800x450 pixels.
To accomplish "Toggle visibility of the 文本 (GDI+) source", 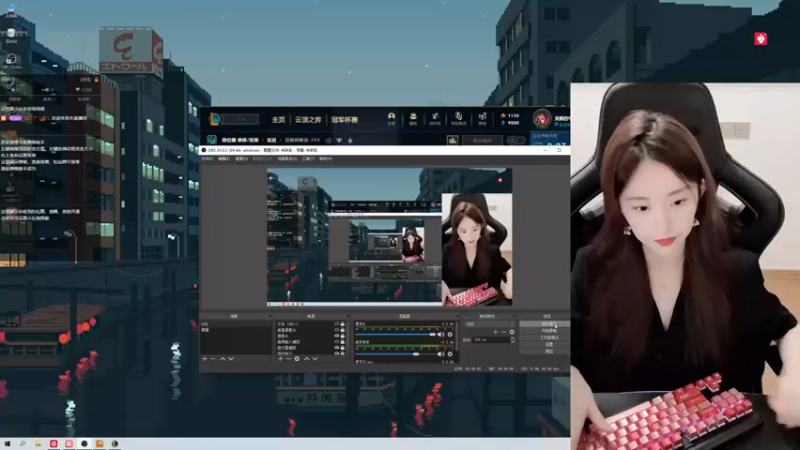I will coord(336,324).
